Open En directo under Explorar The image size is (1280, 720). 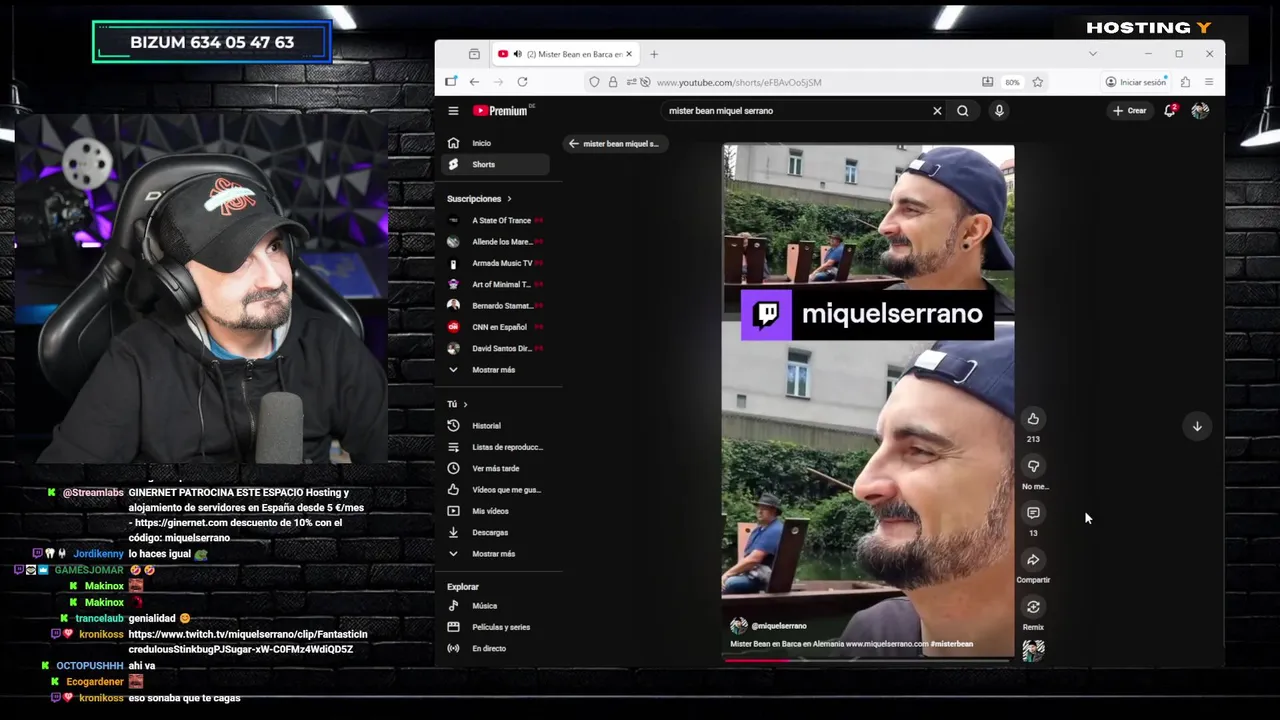pyautogui.click(x=495, y=648)
